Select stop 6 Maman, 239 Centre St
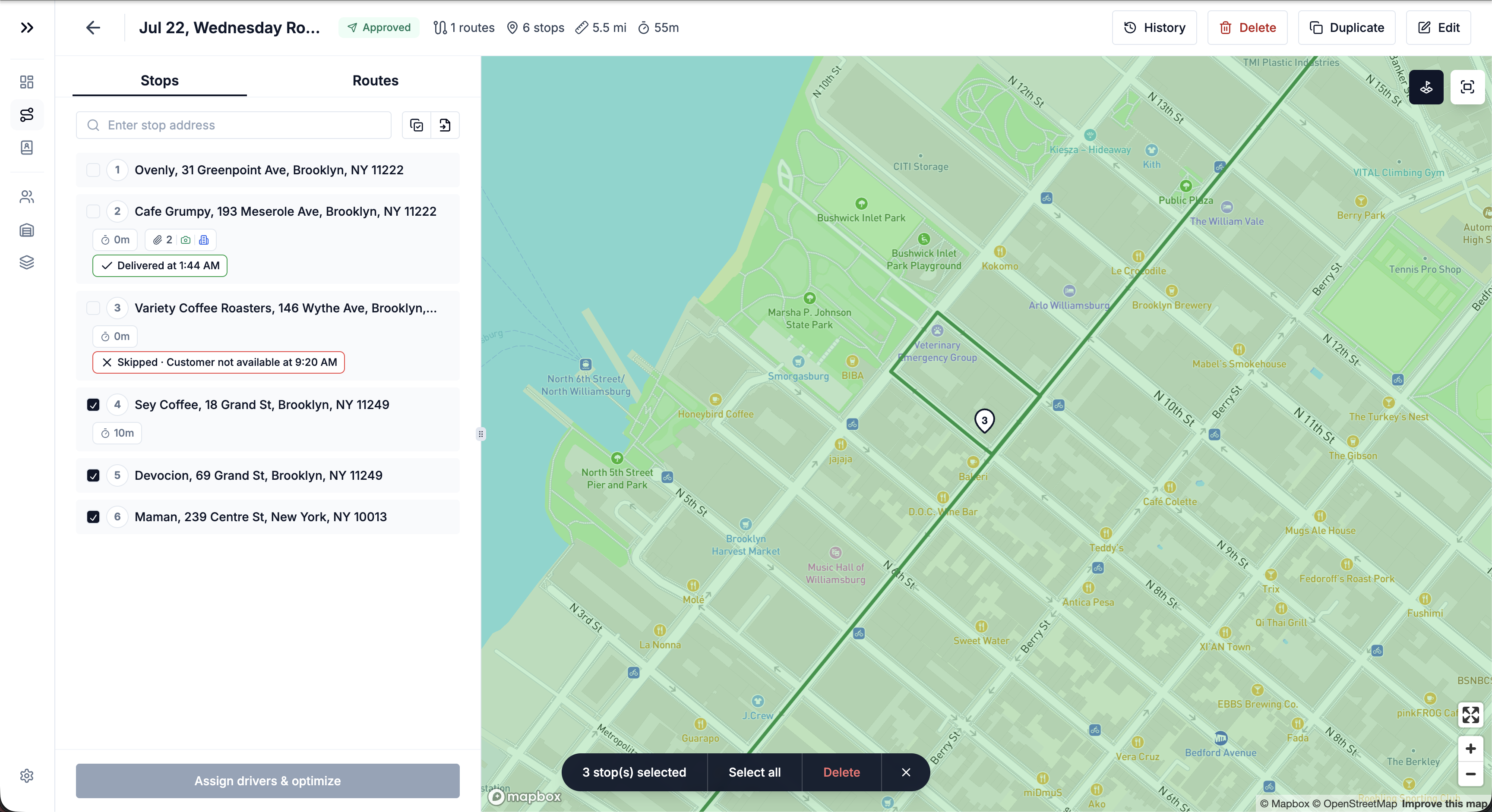 [x=268, y=517]
